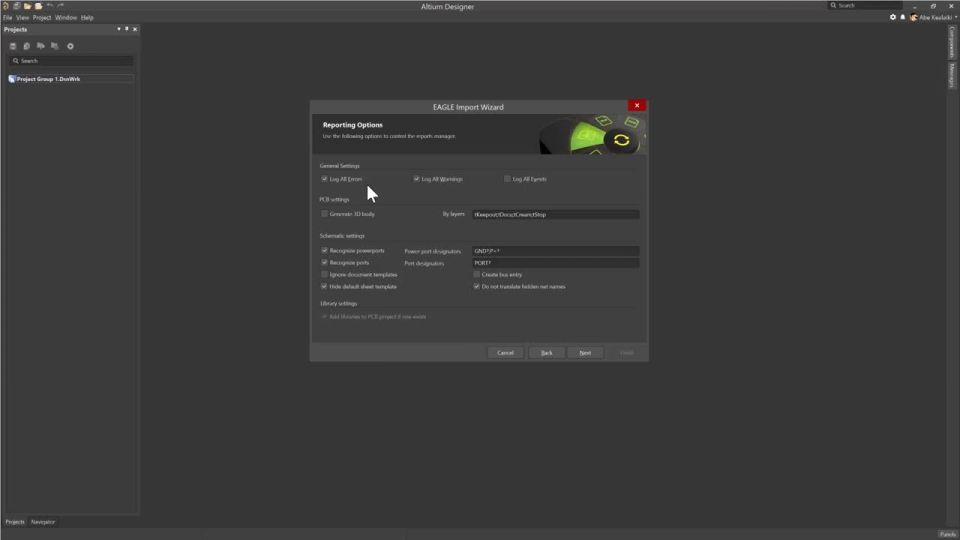Open the Messages side panel tab
The image size is (960, 540).
(x=951, y=75)
